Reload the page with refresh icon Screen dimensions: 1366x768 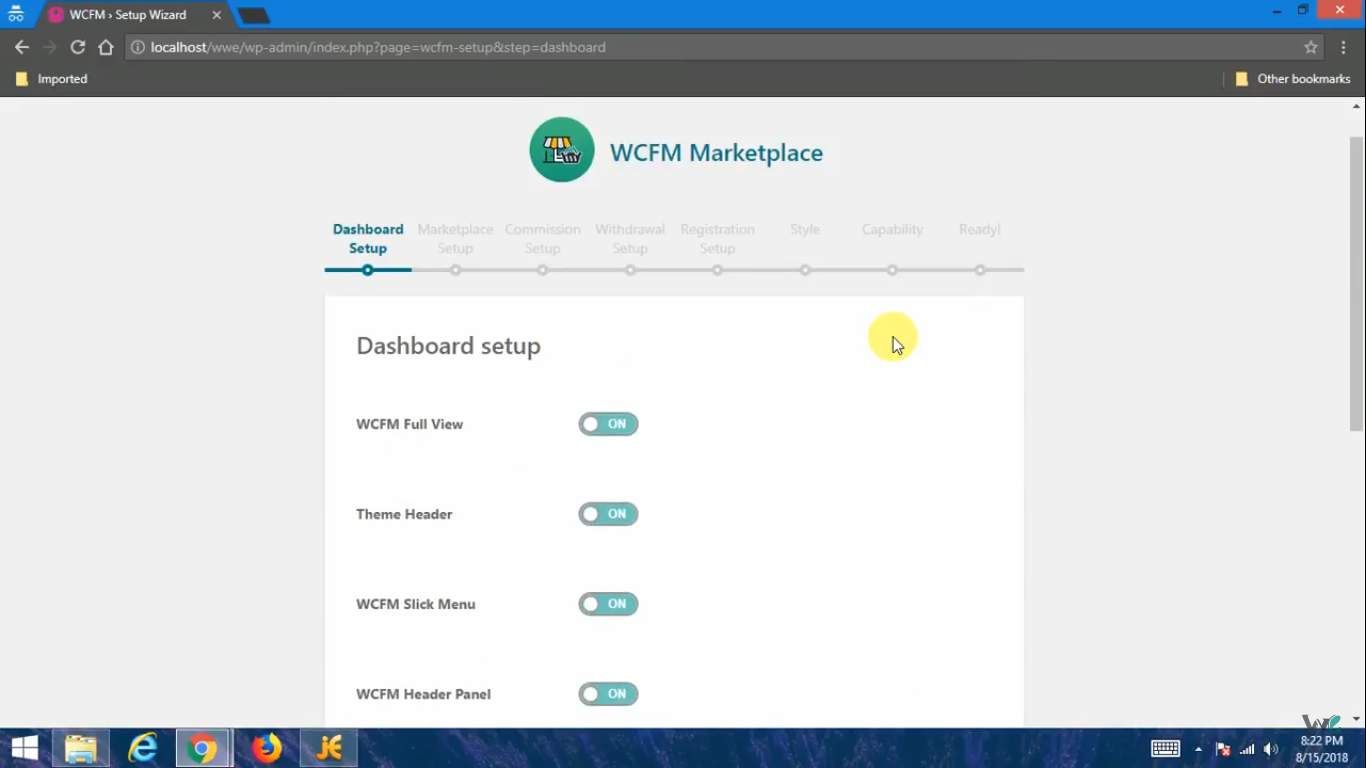click(x=77, y=47)
